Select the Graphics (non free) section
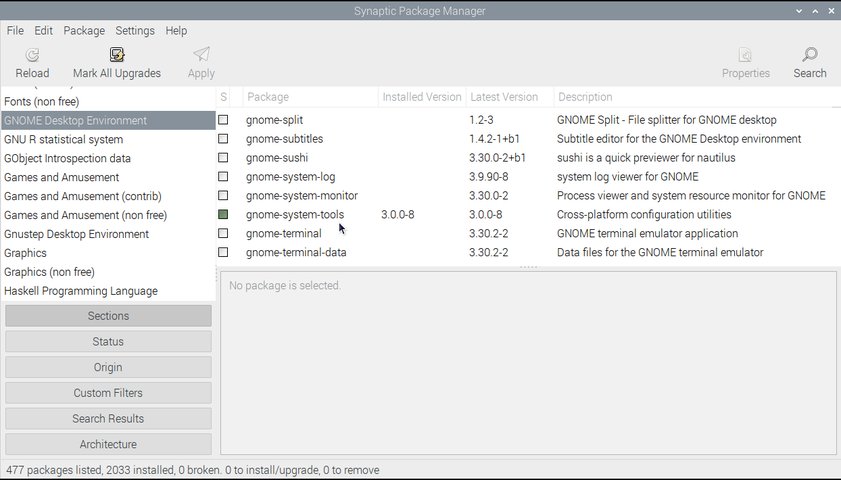The width and height of the screenshot is (841, 480). tap(108, 272)
